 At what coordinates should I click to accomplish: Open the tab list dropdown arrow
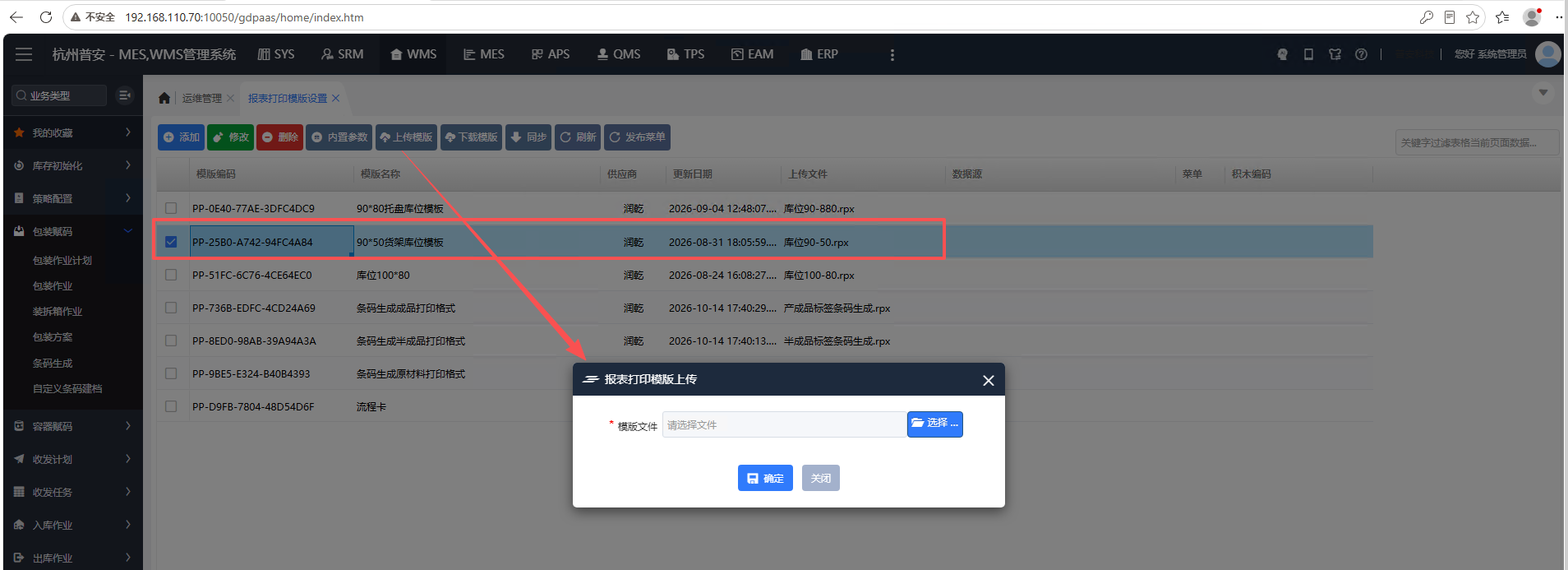tap(1543, 93)
